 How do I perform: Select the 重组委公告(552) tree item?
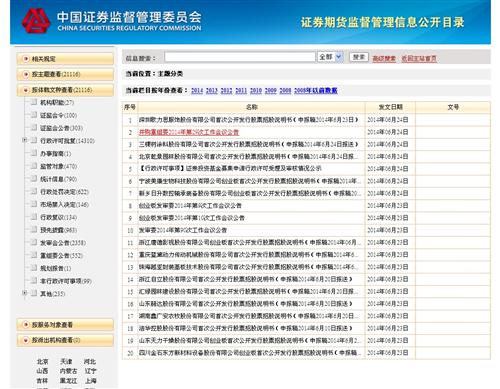(61, 256)
